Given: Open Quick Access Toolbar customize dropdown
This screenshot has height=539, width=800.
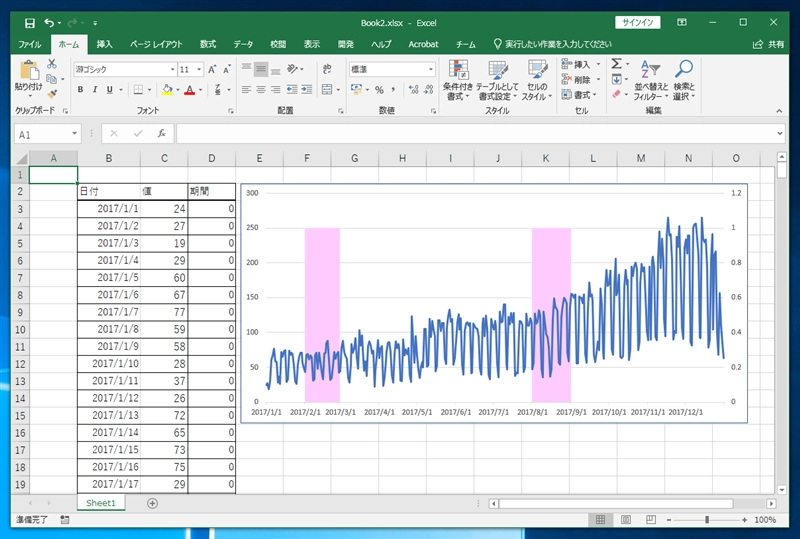Looking at the screenshot, I should coord(95,23).
